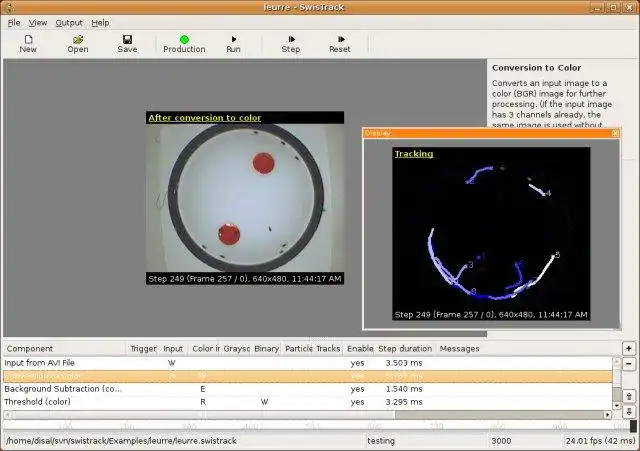Open the 'After conversion to color' display selector

[204, 118]
